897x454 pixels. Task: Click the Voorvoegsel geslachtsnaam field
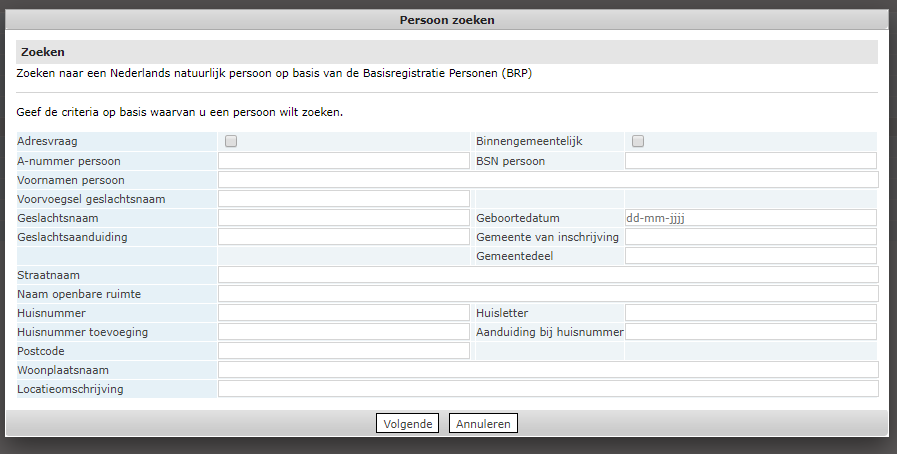(x=343, y=199)
